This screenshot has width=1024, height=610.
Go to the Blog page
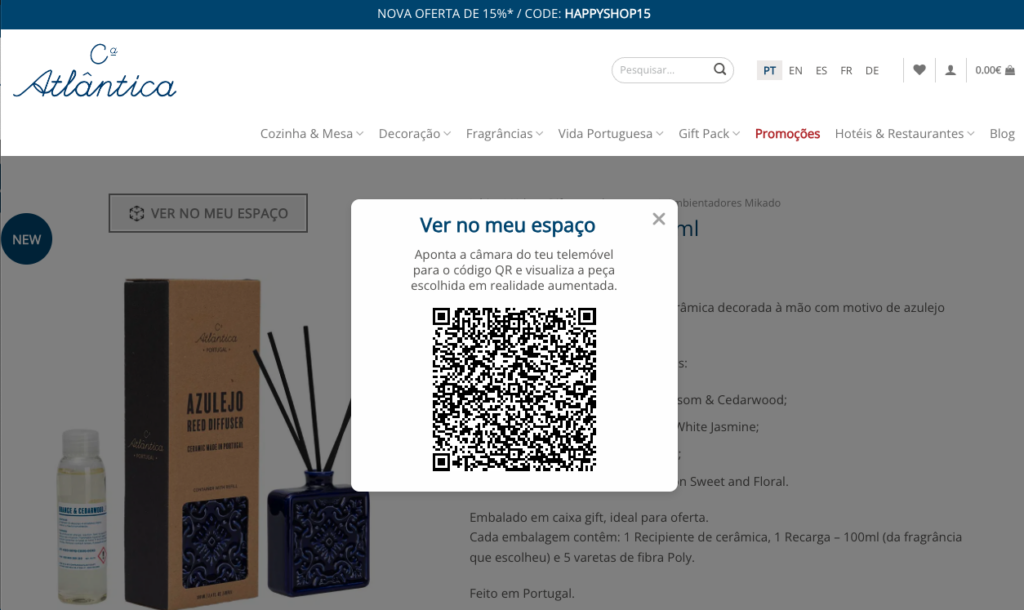(1001, 134)
